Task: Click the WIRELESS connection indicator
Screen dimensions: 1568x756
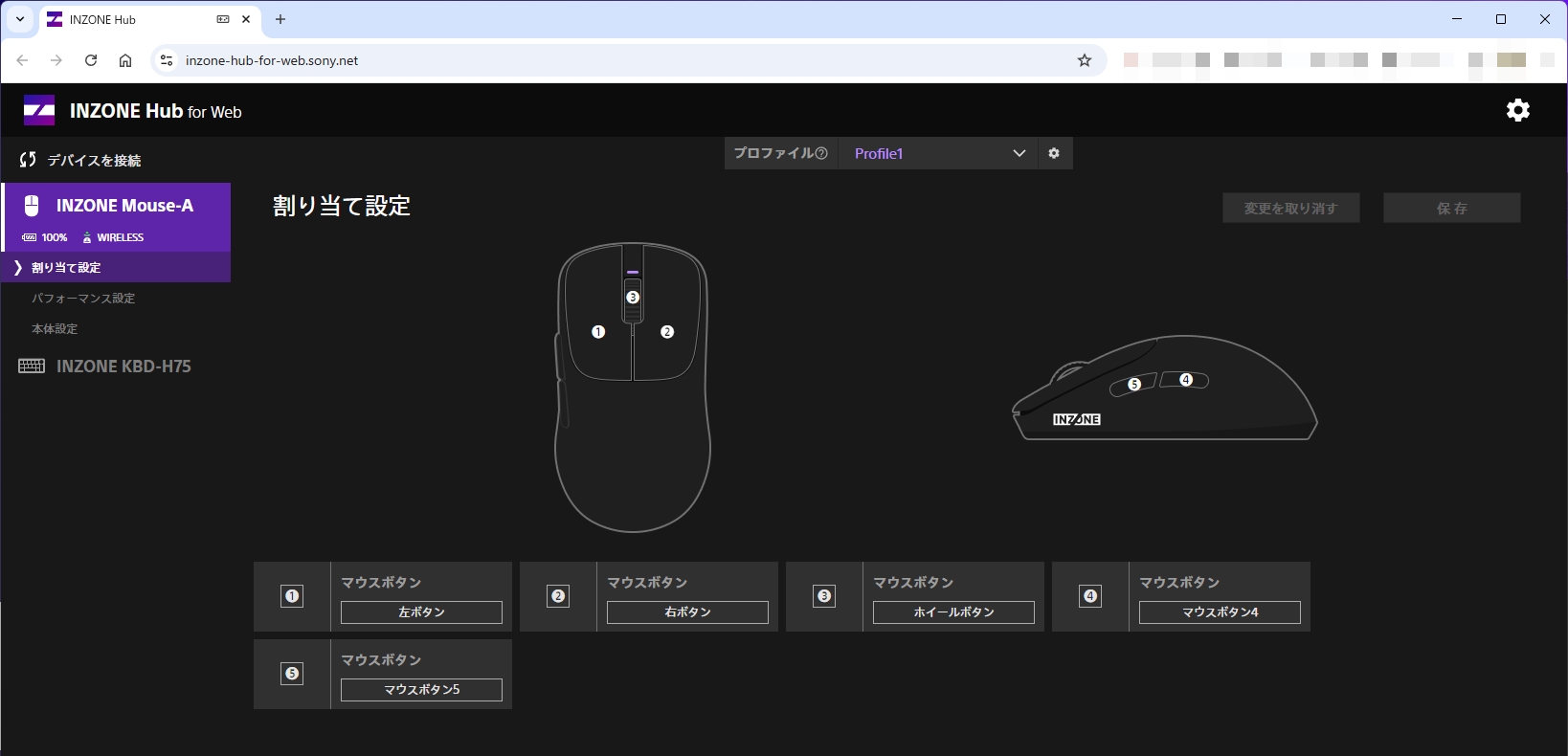Action: point(113,237)
